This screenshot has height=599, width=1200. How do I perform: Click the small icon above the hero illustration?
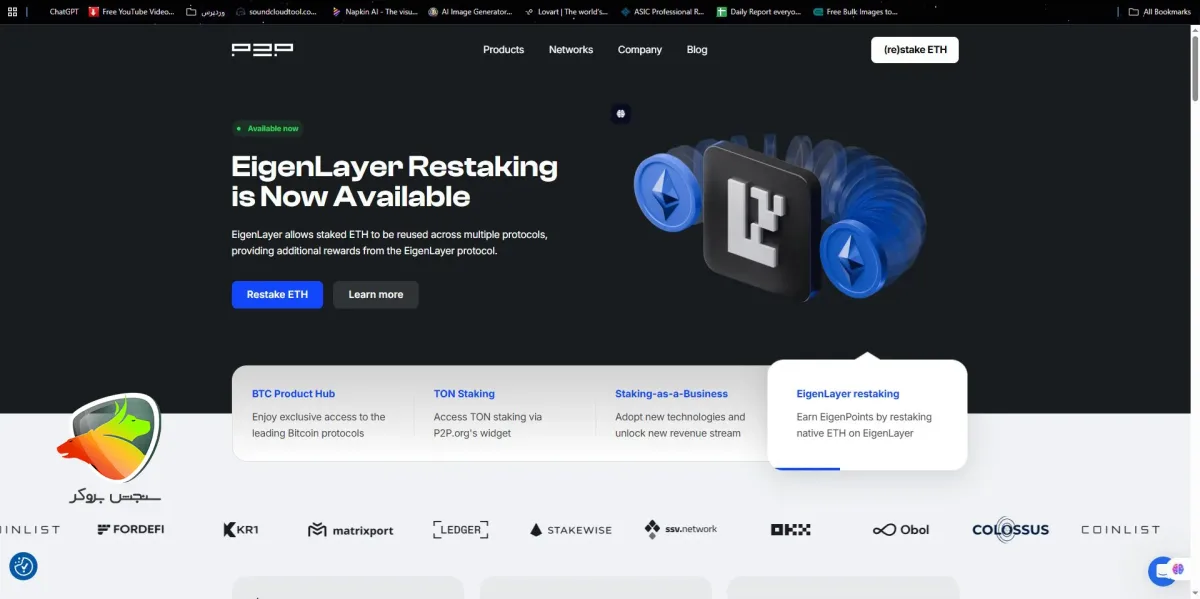621,114
